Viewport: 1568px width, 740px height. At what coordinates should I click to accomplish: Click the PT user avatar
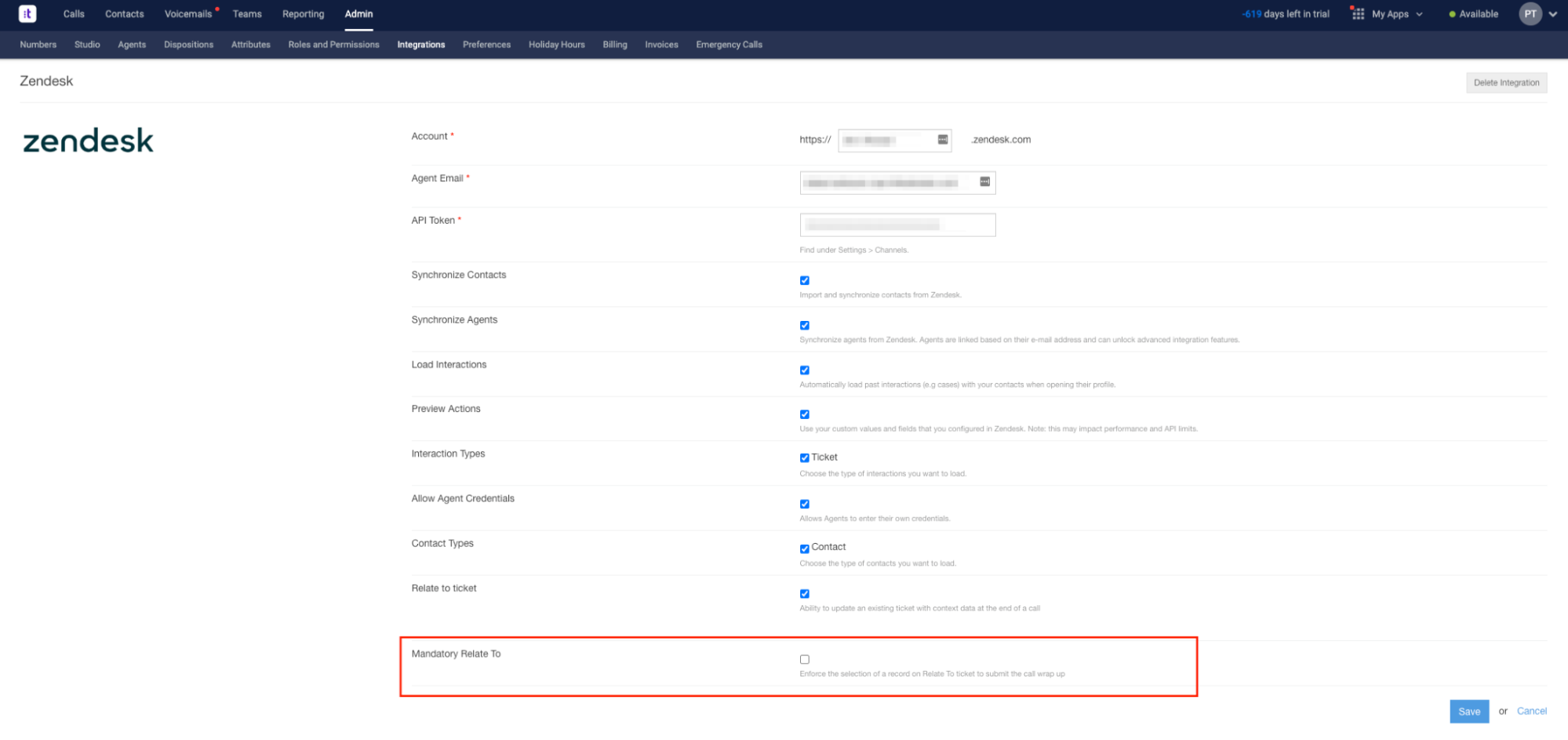tap(1530, 13)
